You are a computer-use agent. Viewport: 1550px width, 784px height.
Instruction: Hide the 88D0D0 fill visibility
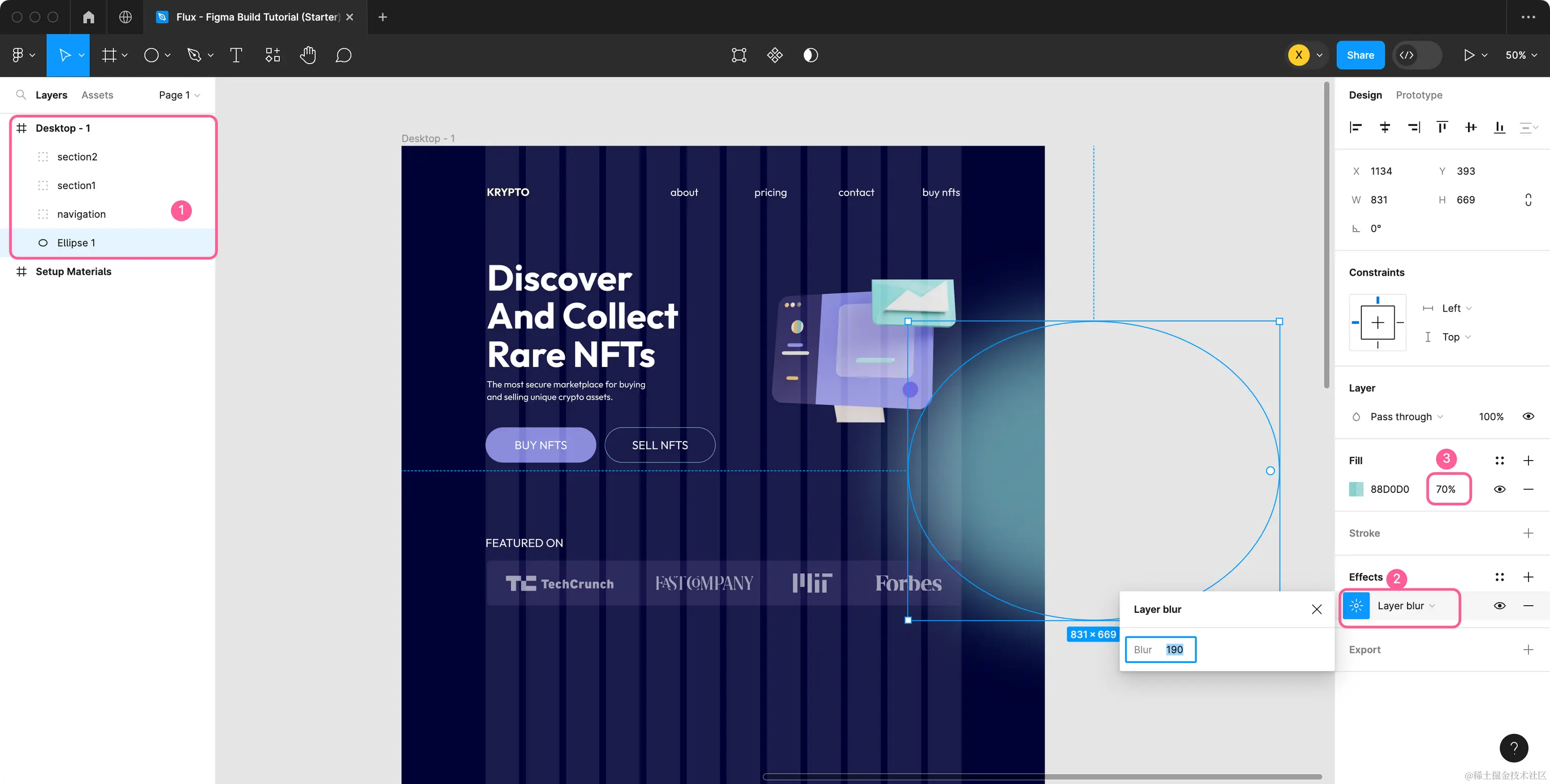click(x=1499, y=489)
